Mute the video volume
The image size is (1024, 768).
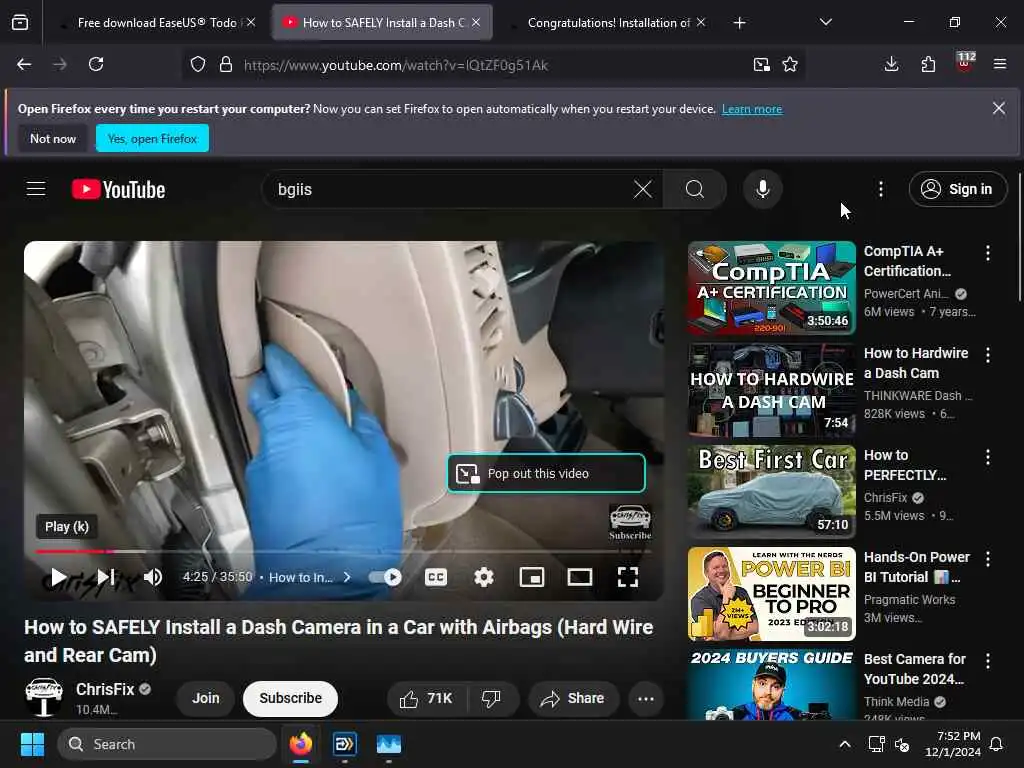[x=153, y=577]
